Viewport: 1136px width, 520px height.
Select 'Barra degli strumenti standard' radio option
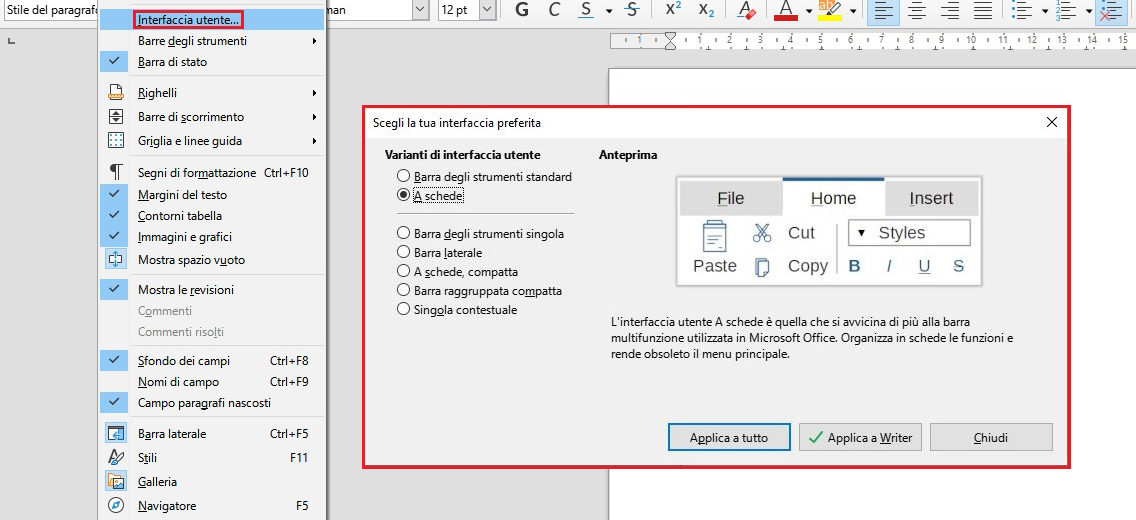coord(404,177)
